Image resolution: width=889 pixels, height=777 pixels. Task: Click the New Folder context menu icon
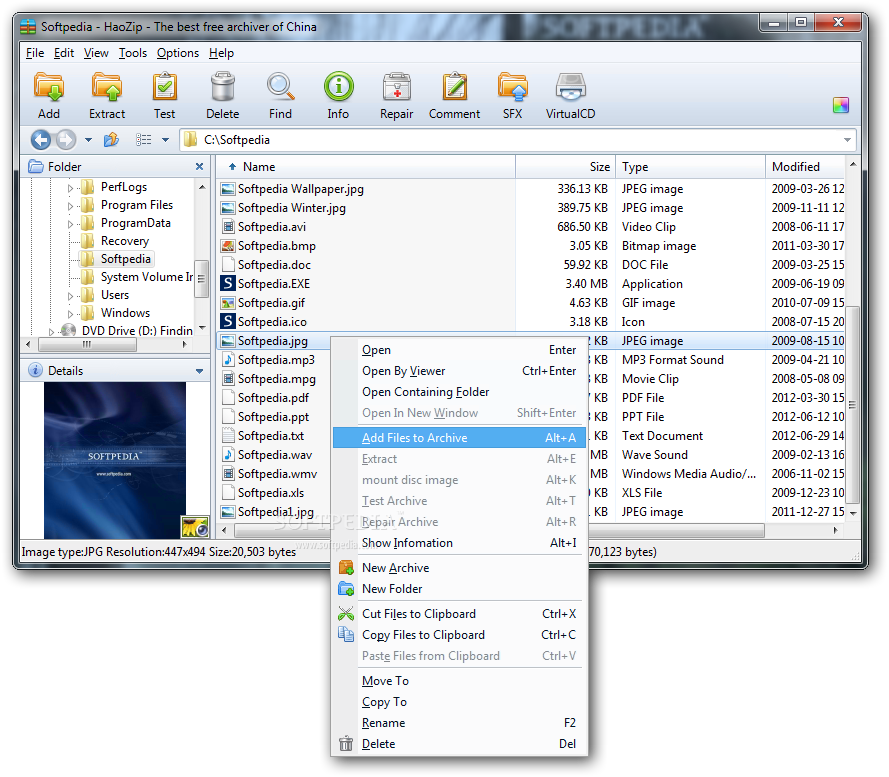click(x=346, y=589)
